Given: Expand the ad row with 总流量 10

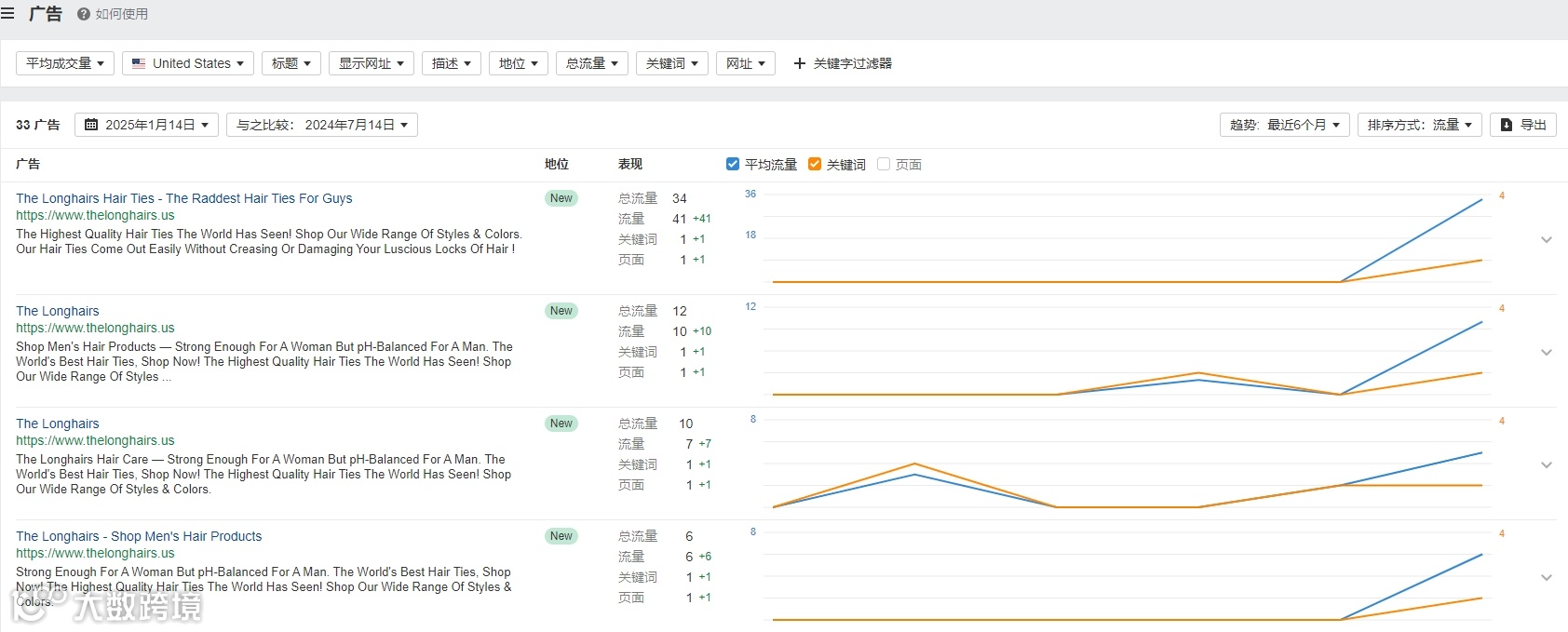Looking at the screenshot, I should click(1547, 464).
